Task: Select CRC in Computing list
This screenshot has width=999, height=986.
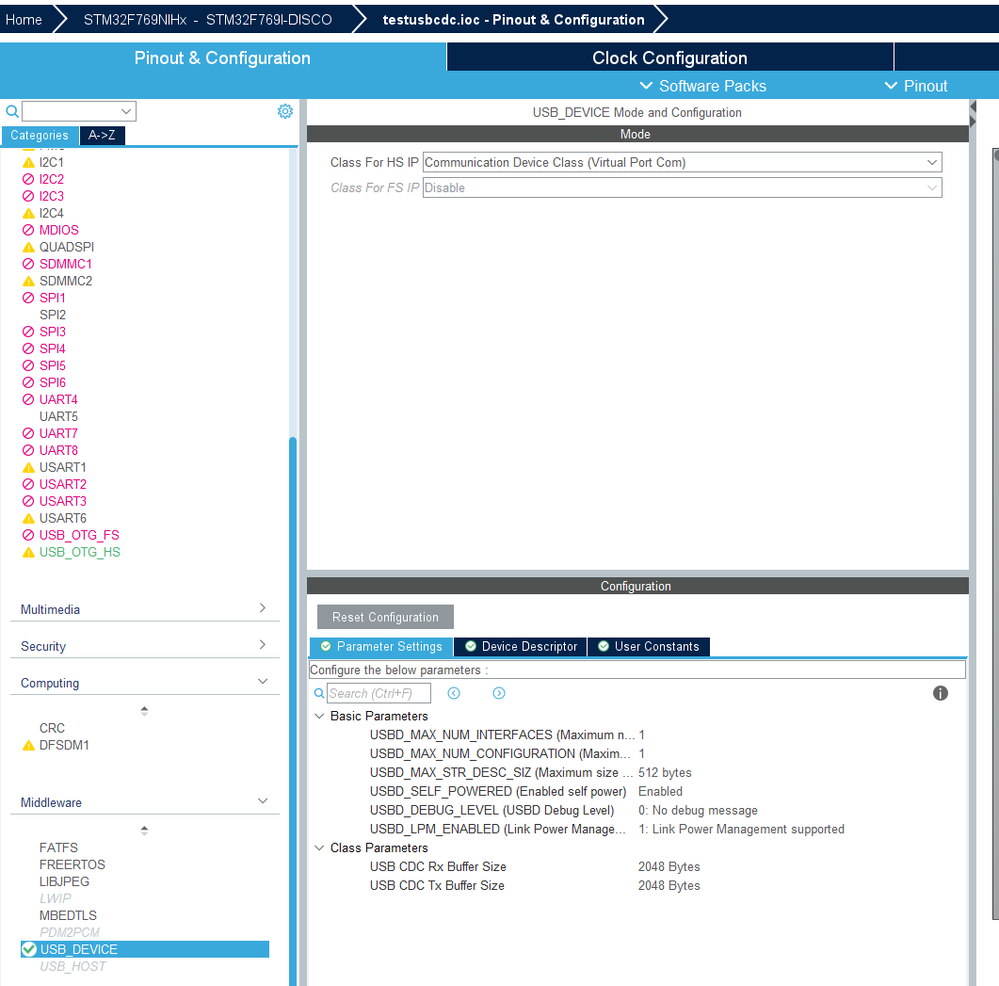Action: click(52, 728)
